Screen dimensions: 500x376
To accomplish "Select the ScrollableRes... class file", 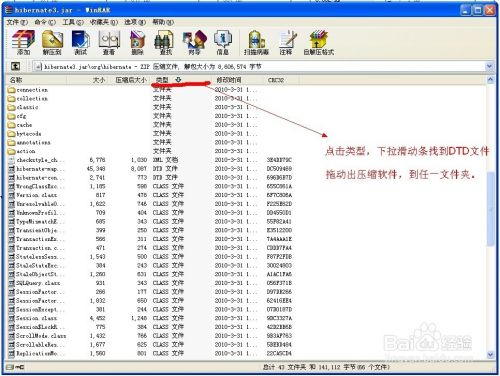I will pyautogui.click(x=150, y=344).
